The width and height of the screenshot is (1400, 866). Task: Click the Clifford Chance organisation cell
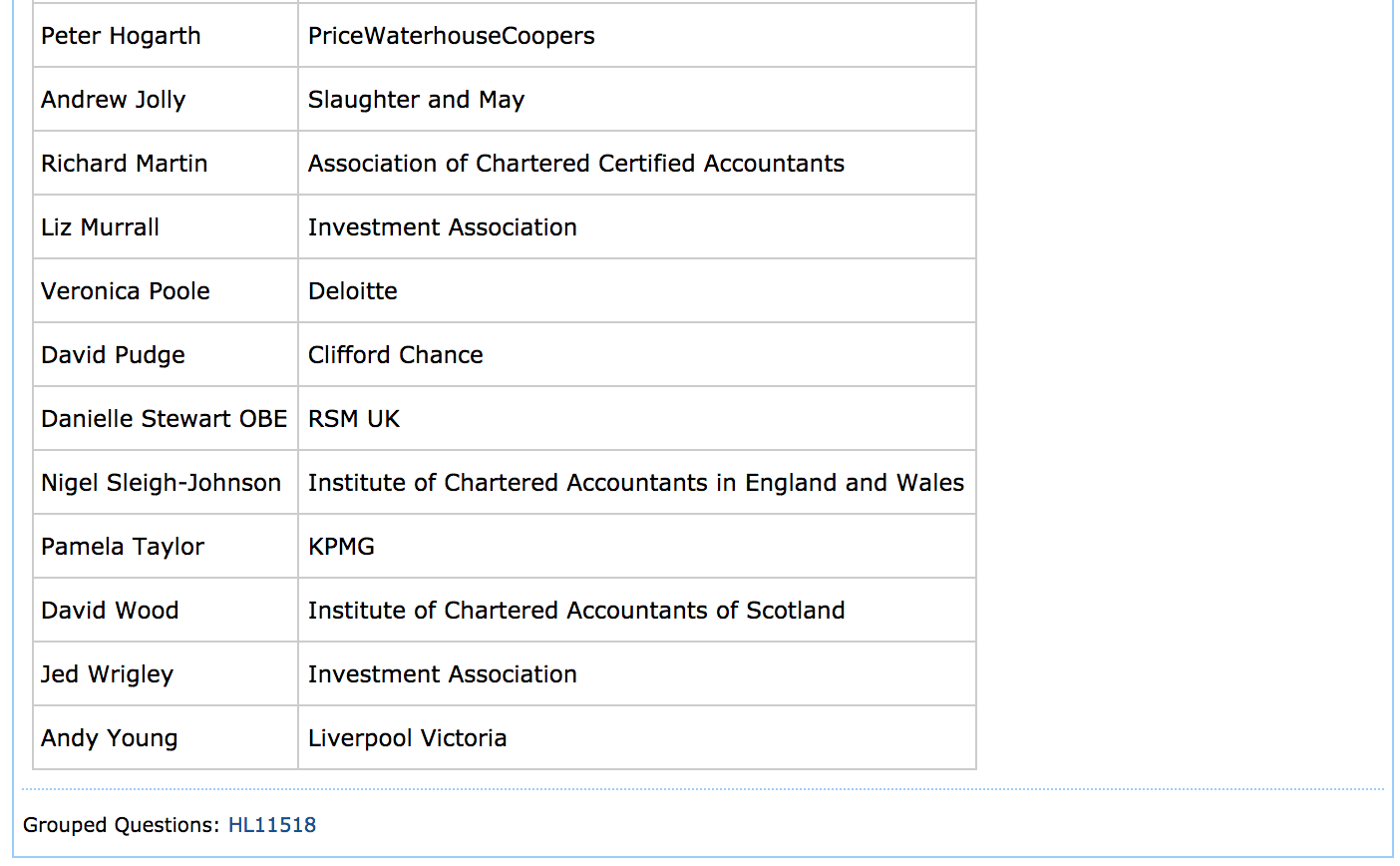tap(395, 355)
